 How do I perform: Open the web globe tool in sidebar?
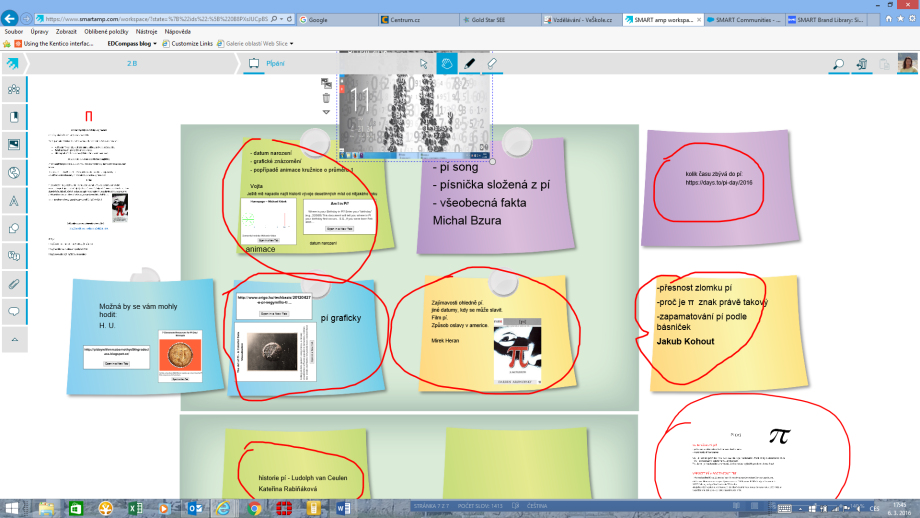pos(14,172)
